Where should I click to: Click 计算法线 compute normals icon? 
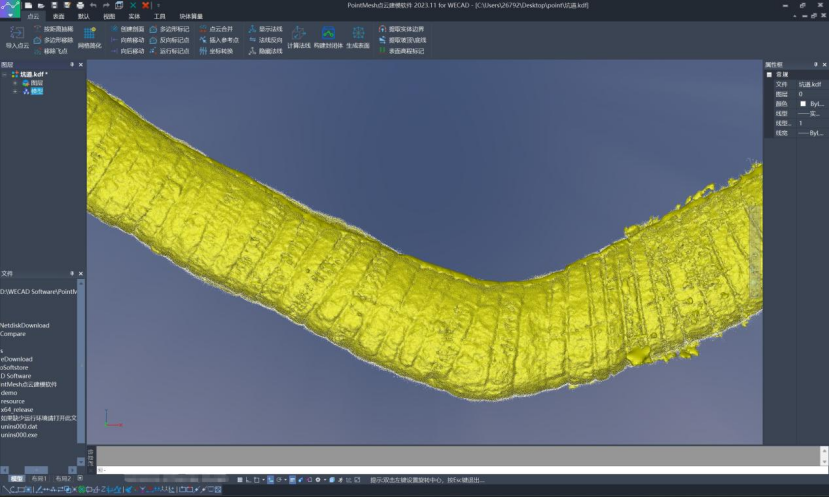pyautogui.click(x=299, y=38)
